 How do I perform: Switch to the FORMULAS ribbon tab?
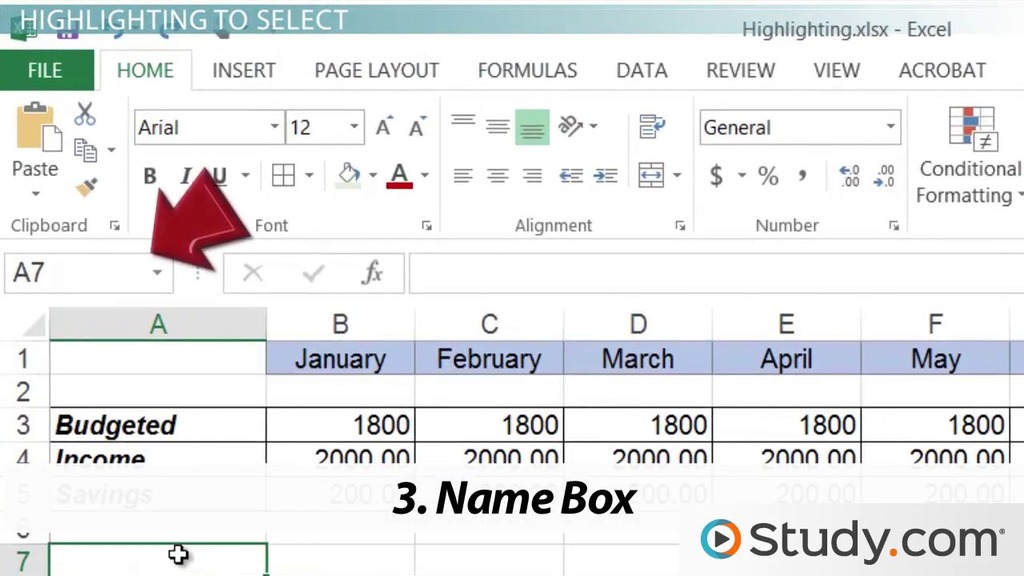pyautogui.click(x=527, y=70)
